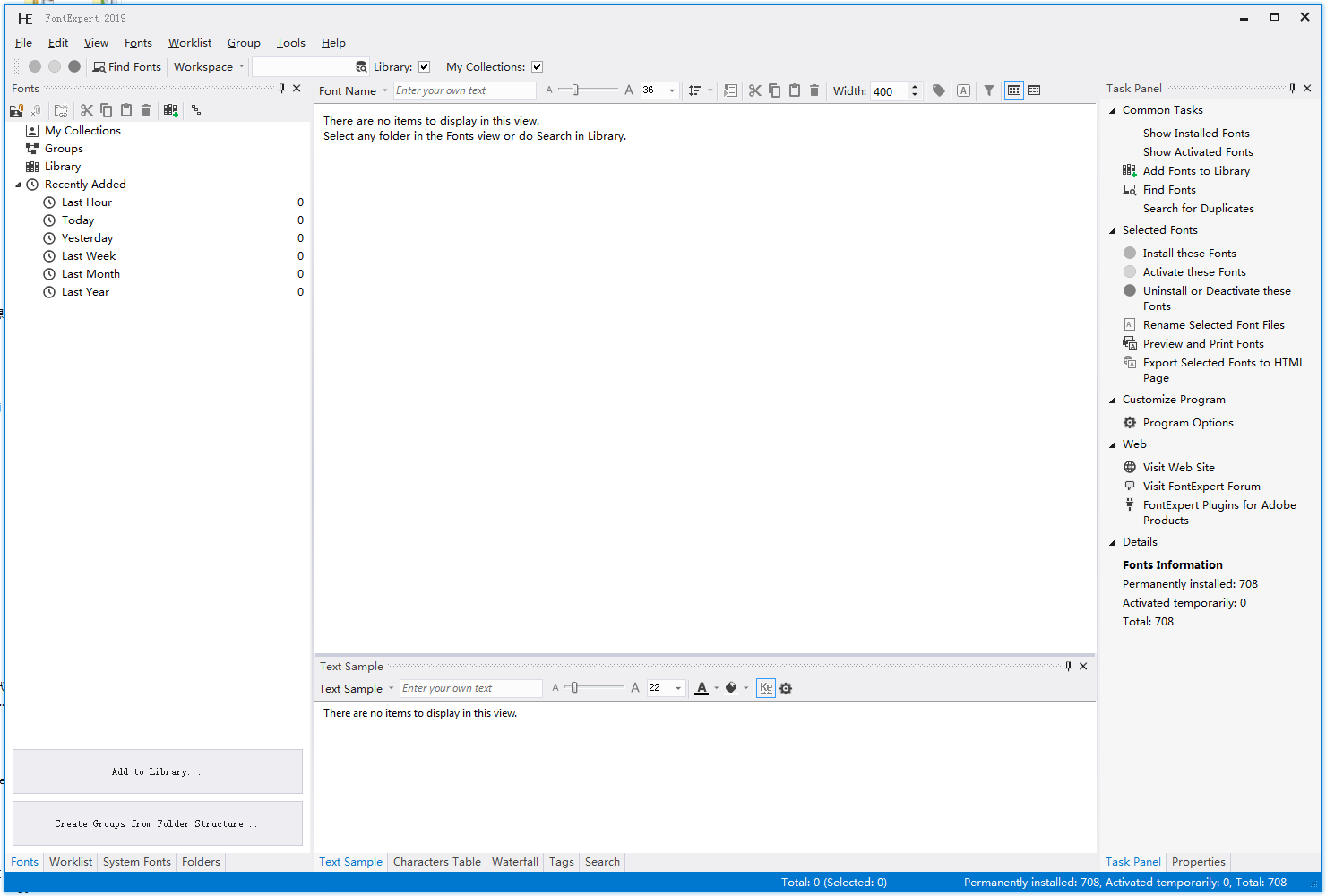Click the Paste icon in Fonts panel toolbar

tap(126, 110)
